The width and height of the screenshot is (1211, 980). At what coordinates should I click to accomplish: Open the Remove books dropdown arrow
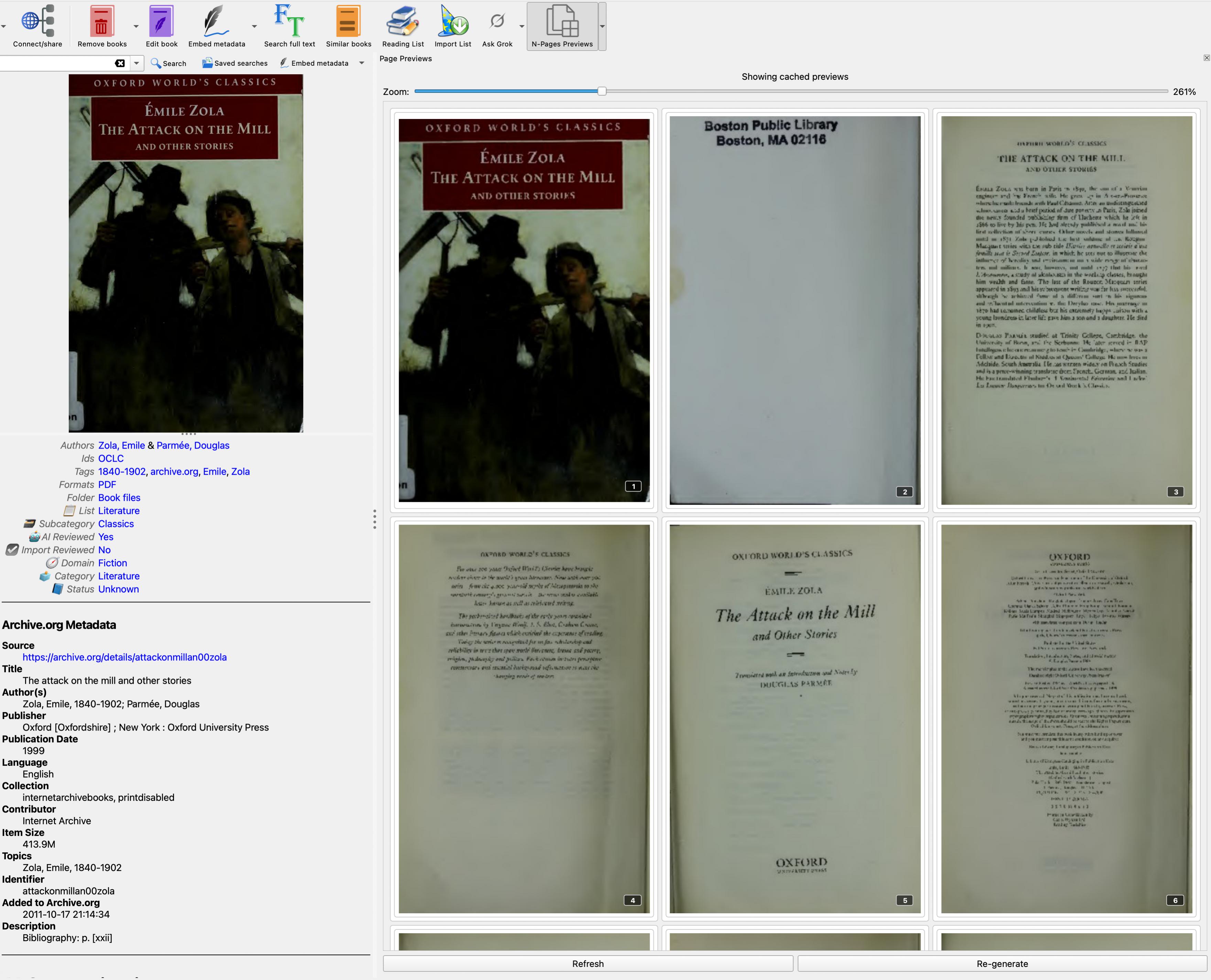pyautogui.click(x=136, y=26)
